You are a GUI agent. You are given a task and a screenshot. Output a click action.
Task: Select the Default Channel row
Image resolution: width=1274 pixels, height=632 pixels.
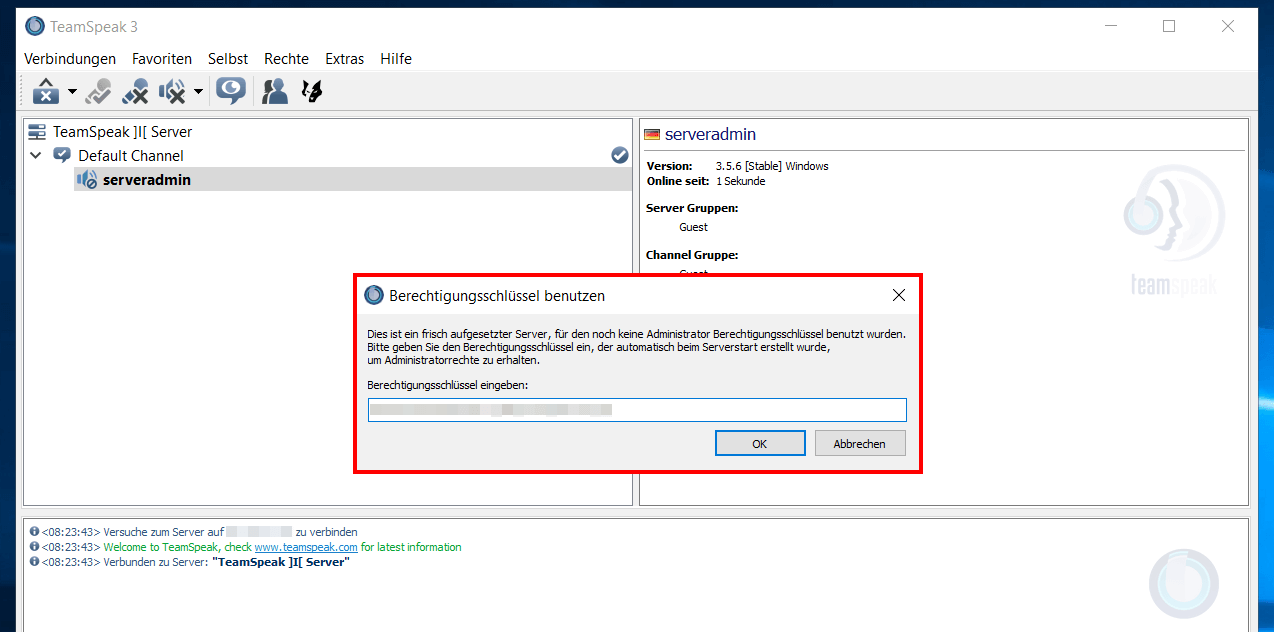(x=329, y=155)
